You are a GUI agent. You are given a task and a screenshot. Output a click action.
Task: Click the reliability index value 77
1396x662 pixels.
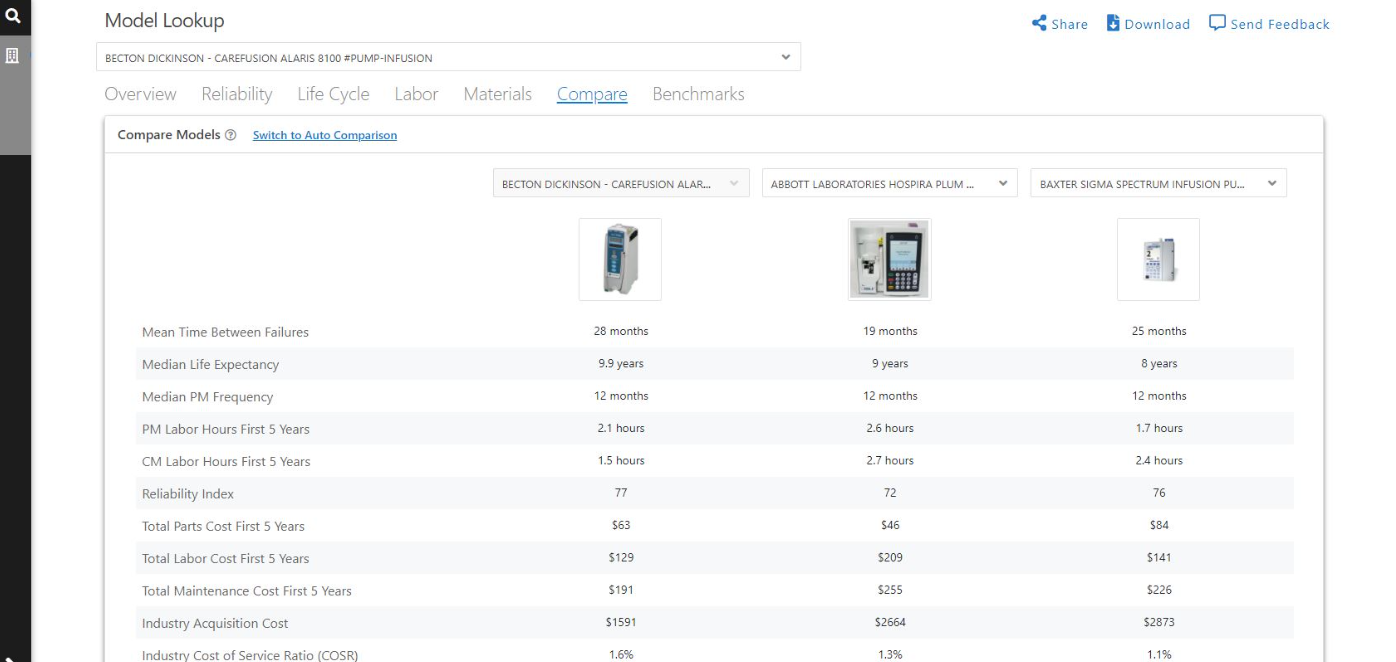point(621,493)
